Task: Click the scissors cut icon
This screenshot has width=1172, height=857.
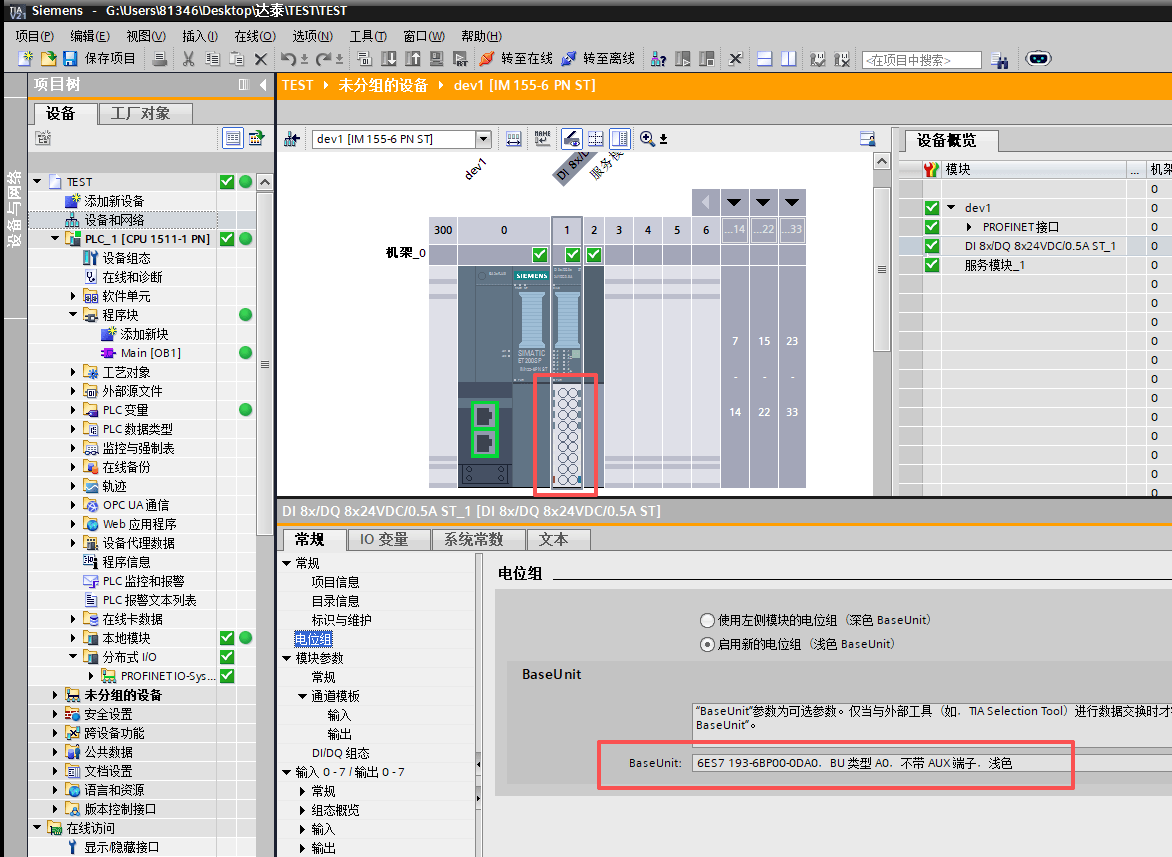Action: [188, 59]
